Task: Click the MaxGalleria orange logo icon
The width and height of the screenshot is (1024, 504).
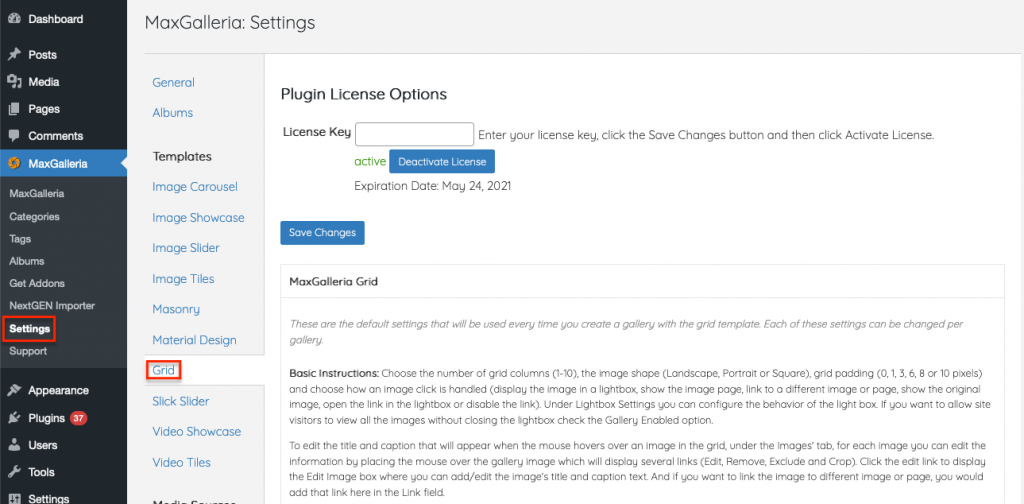Action: pos(14,163)
